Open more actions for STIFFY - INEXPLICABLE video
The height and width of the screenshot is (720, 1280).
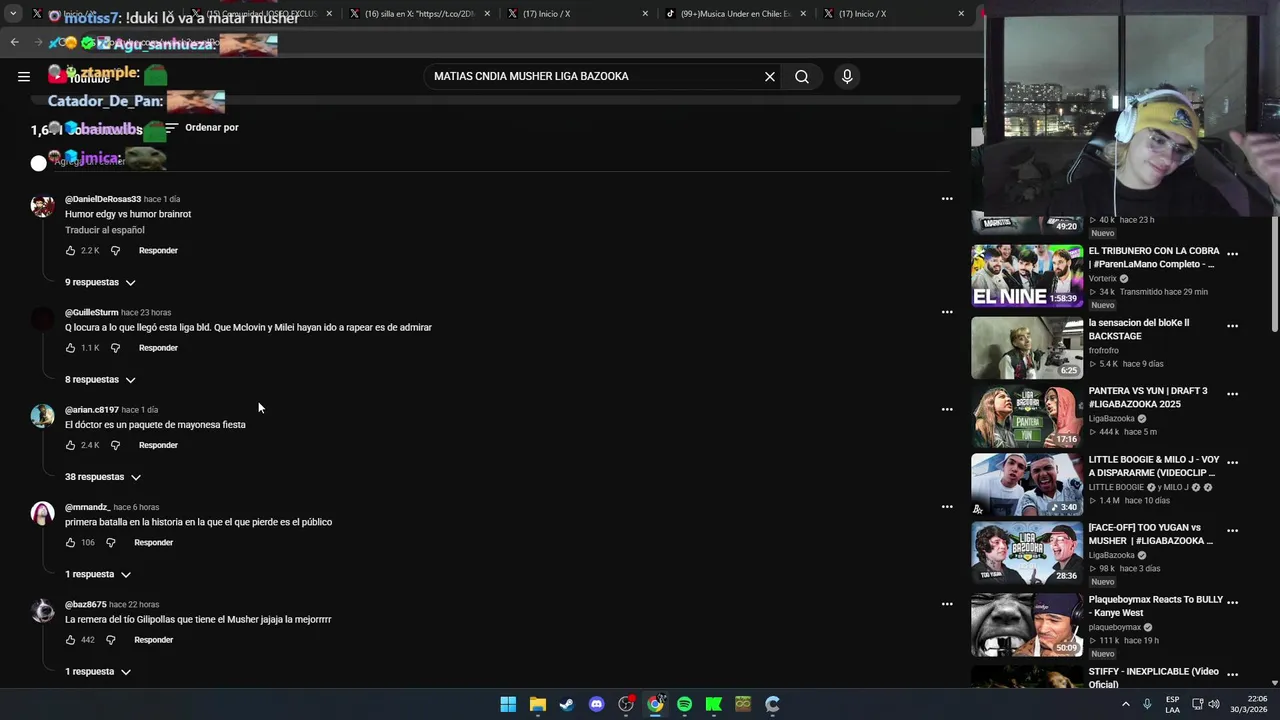point(1232,674)
